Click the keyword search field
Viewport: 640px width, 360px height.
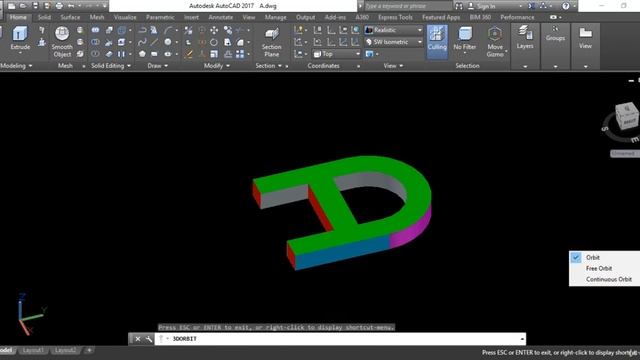click(x=408, y=6)
